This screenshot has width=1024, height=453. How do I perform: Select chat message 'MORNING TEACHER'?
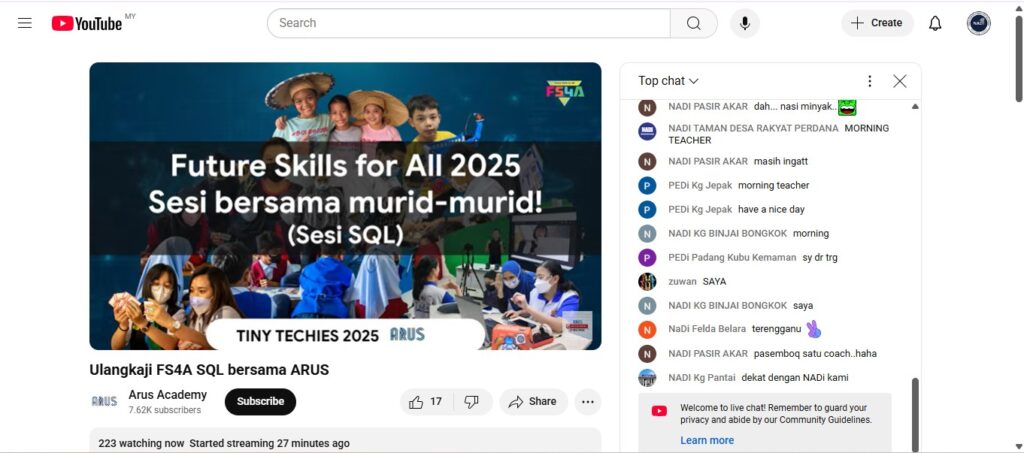(778, 134)
